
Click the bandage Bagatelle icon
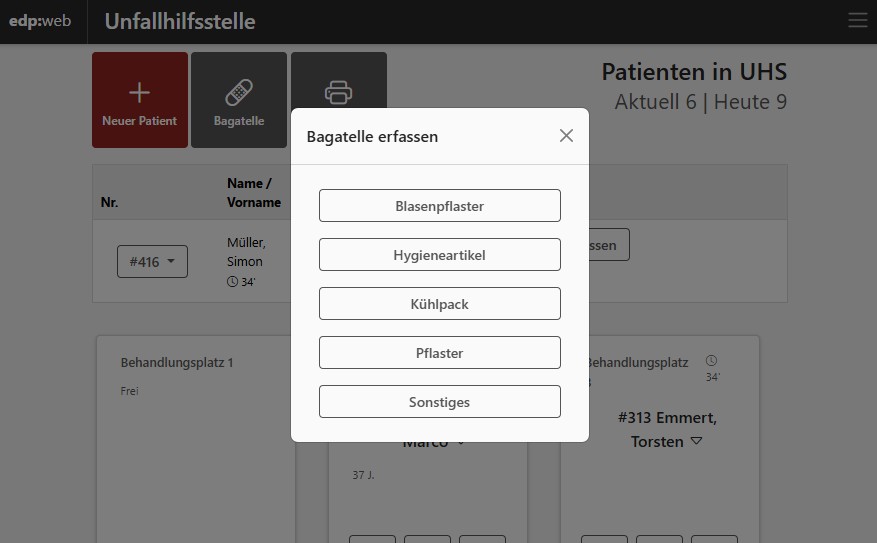pos(239,93)
